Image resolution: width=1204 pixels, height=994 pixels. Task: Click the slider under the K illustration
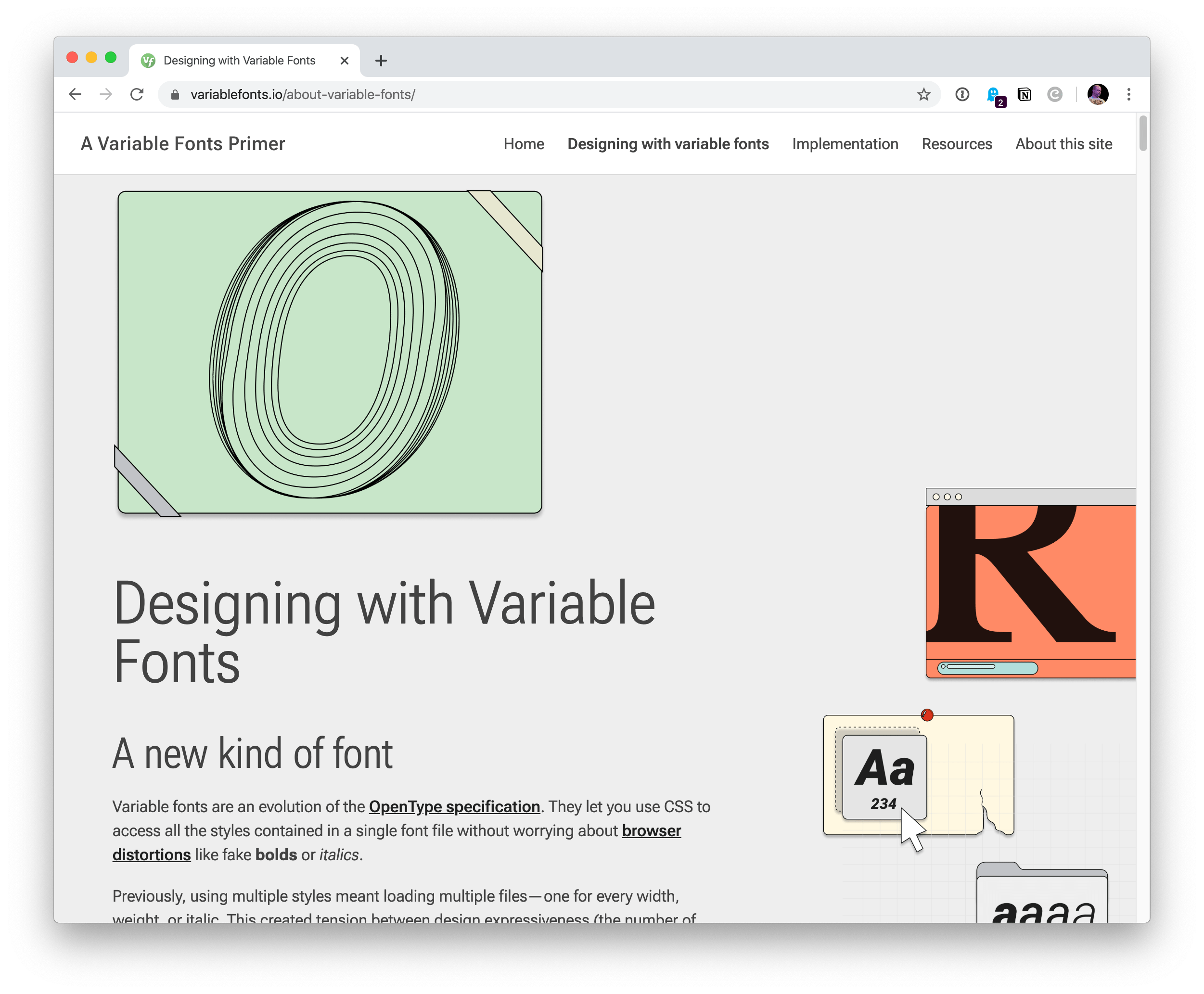pos(987,668)
